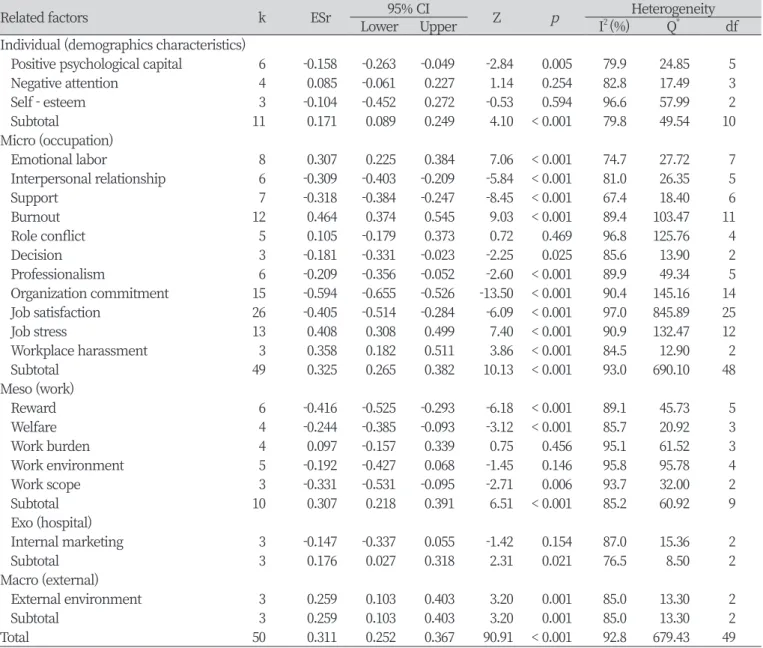Click the 'Reward' row label

pyautogui.click(x=33, y=408)
